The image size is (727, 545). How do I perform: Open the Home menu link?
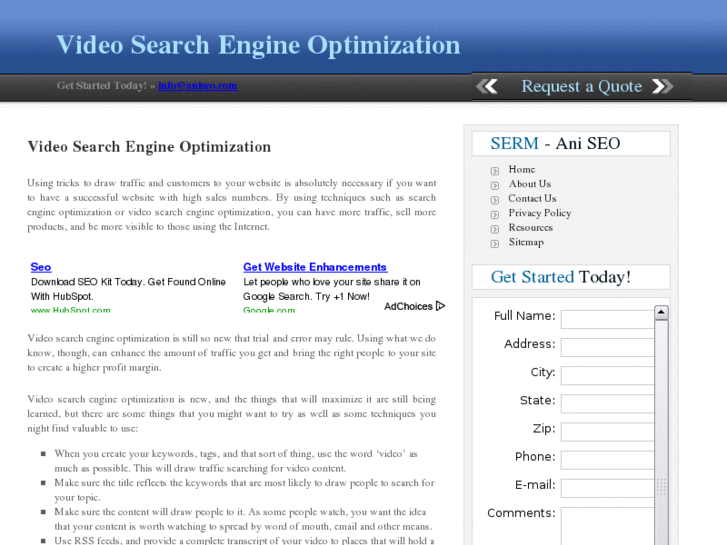coord(522,169)
